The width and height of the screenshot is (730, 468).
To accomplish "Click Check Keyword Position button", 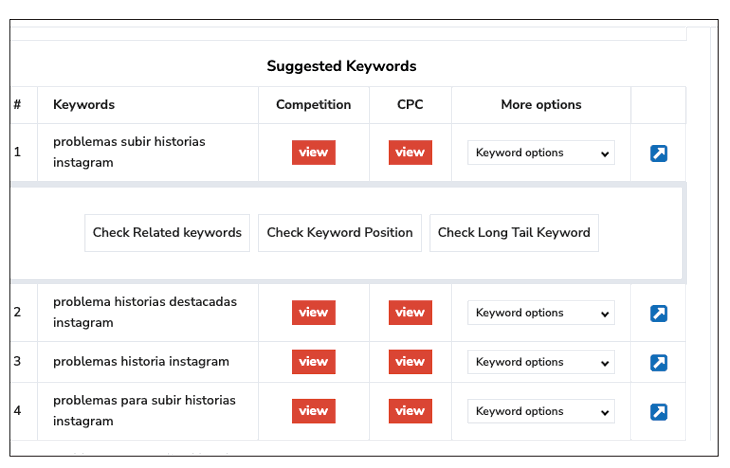I will tap(340, 233).
